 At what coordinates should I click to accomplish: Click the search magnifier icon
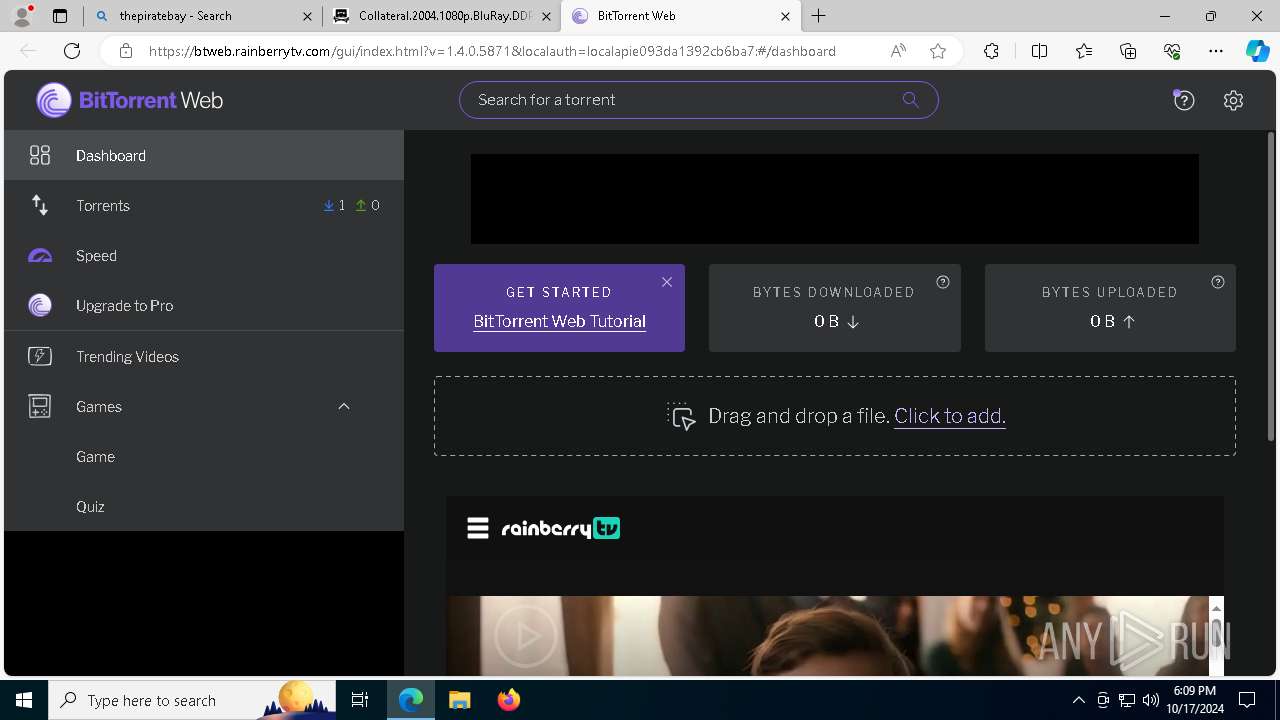[x=910, y=99]
